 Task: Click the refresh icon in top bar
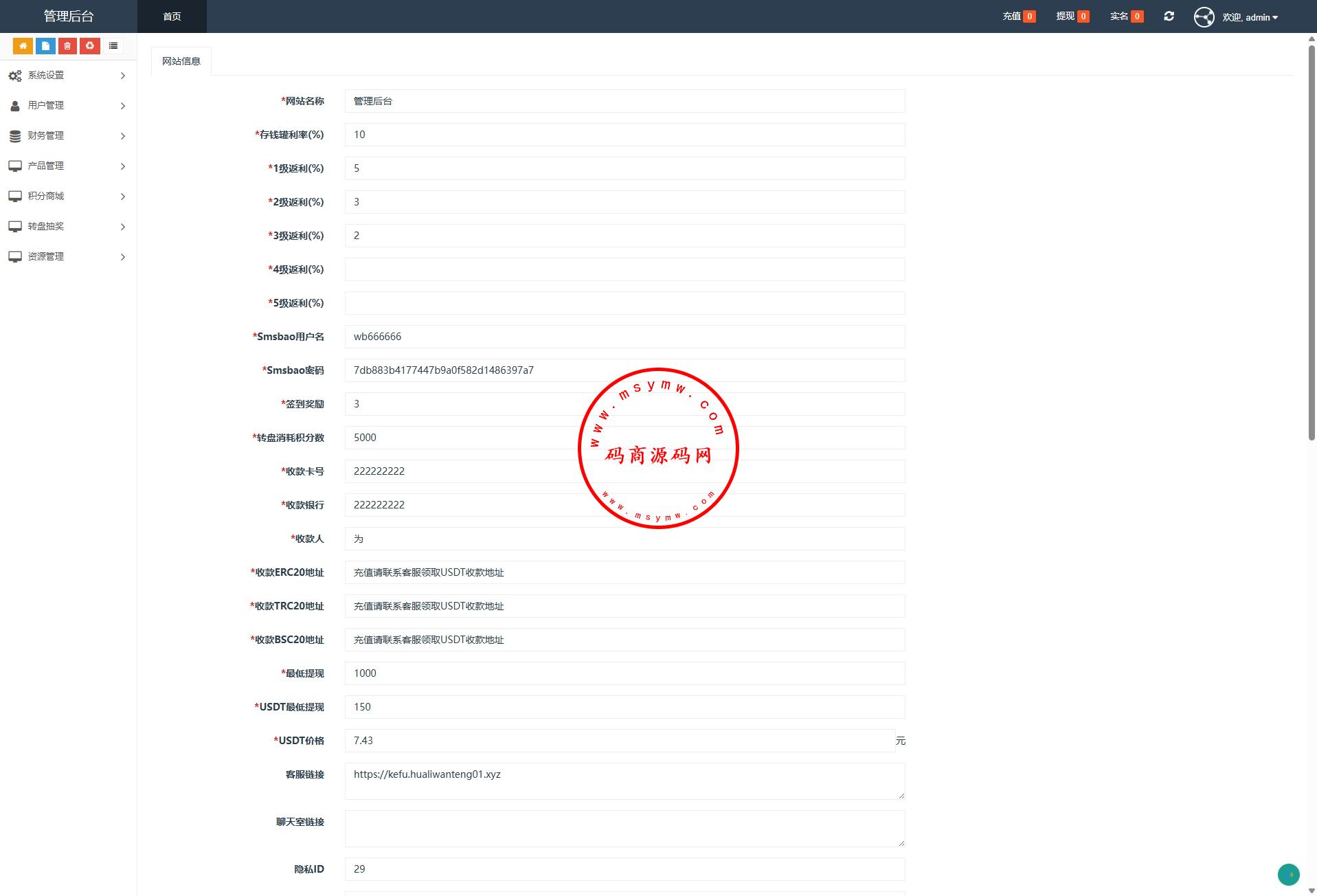[1169, 16]
